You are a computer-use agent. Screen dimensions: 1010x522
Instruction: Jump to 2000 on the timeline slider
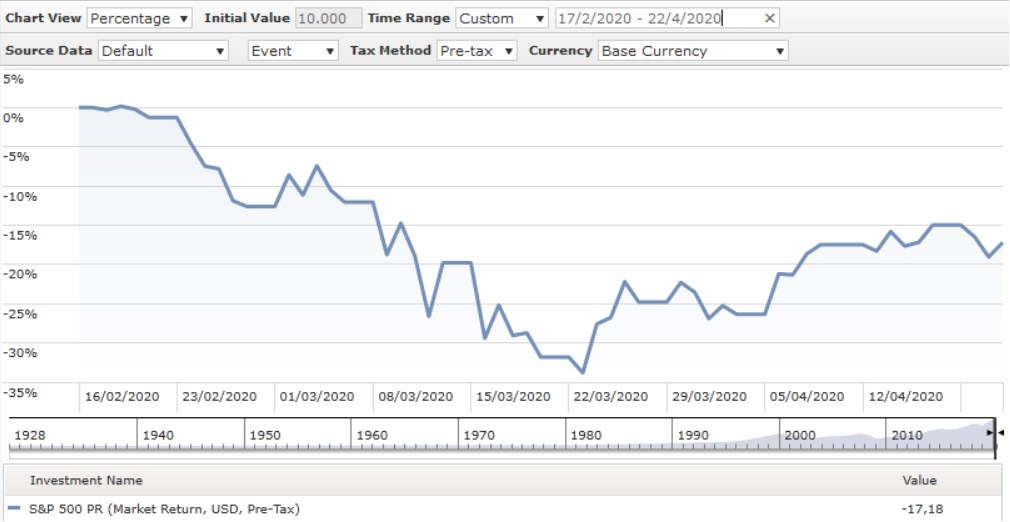coord(800,436)
